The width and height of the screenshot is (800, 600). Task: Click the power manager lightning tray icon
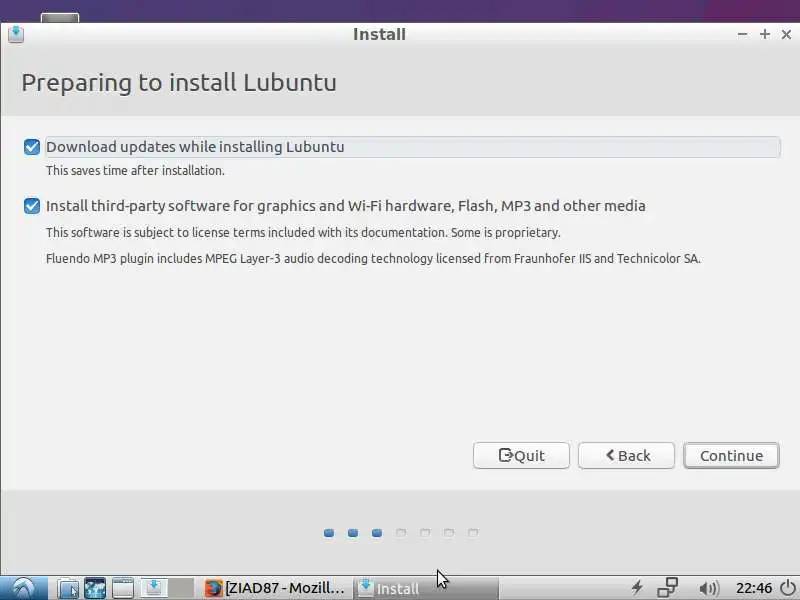pyautogui.click(x=637, y=588)
